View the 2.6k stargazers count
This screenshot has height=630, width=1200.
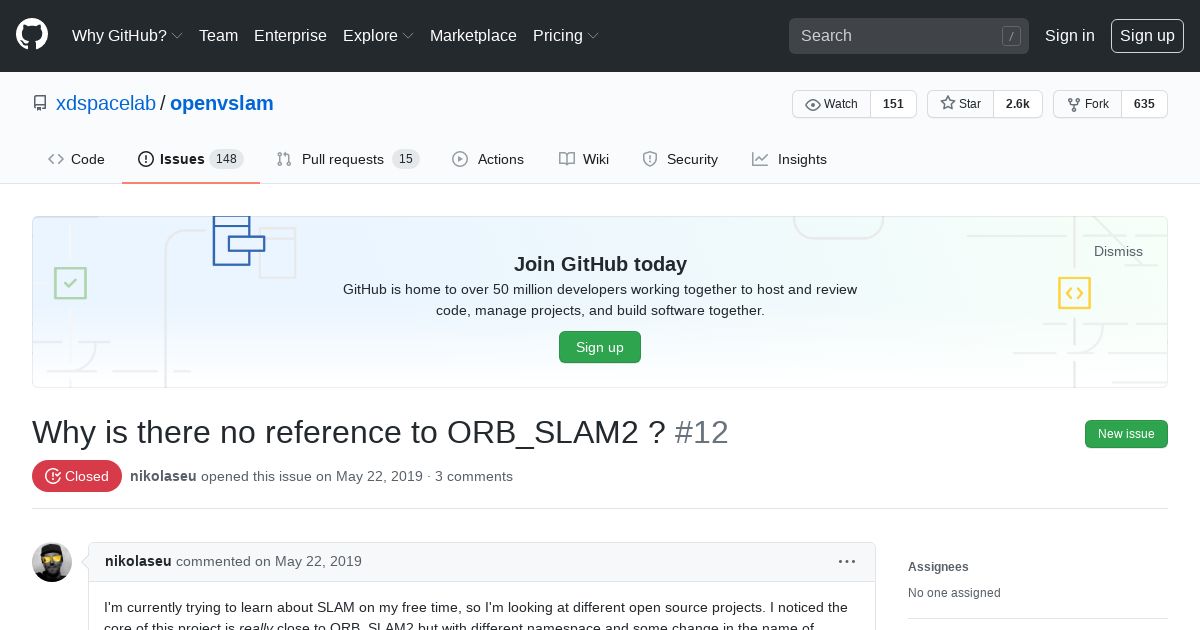pos(1018,104)
